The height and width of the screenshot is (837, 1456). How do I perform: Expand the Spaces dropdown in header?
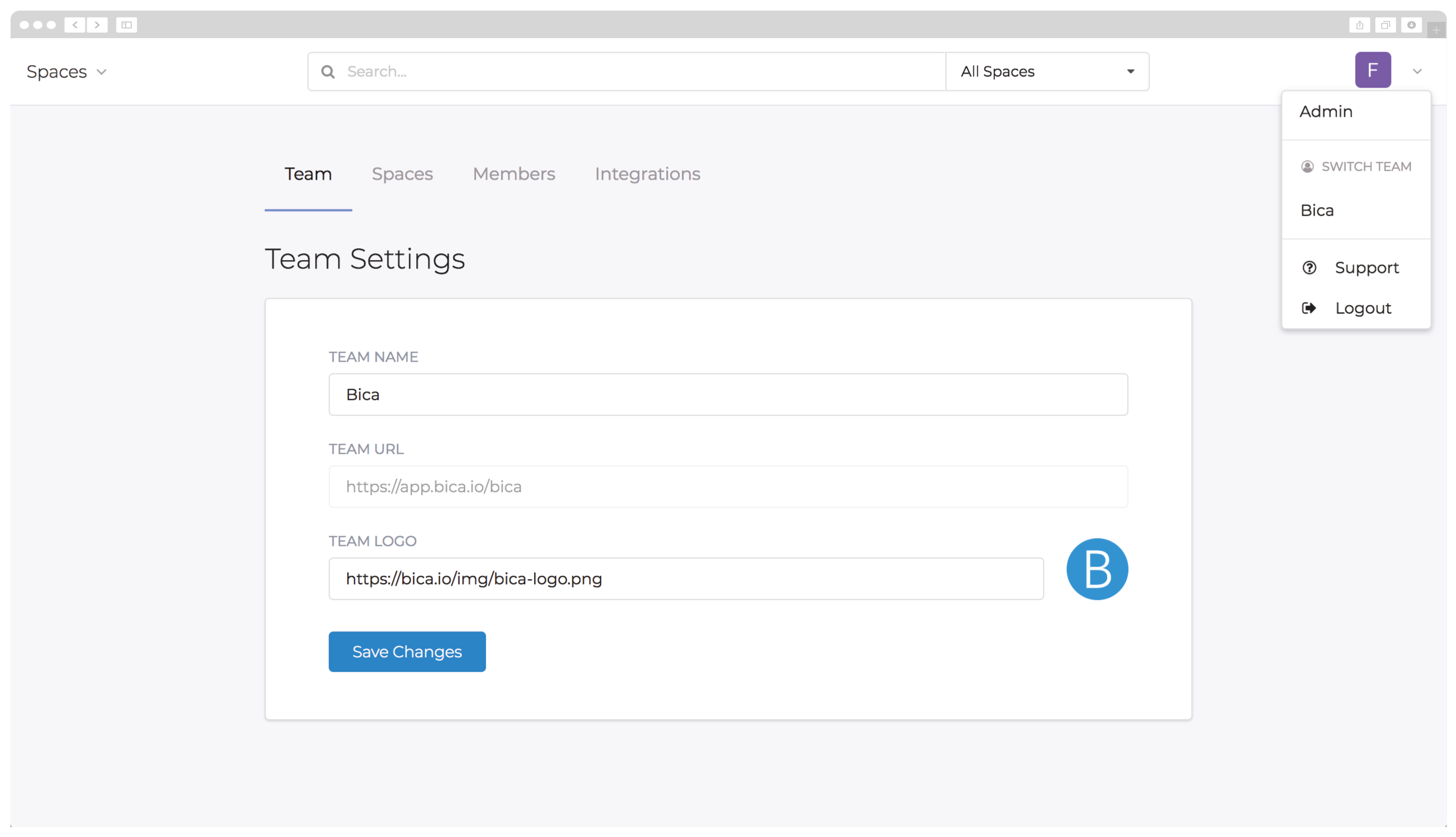[x=67, y=72]
